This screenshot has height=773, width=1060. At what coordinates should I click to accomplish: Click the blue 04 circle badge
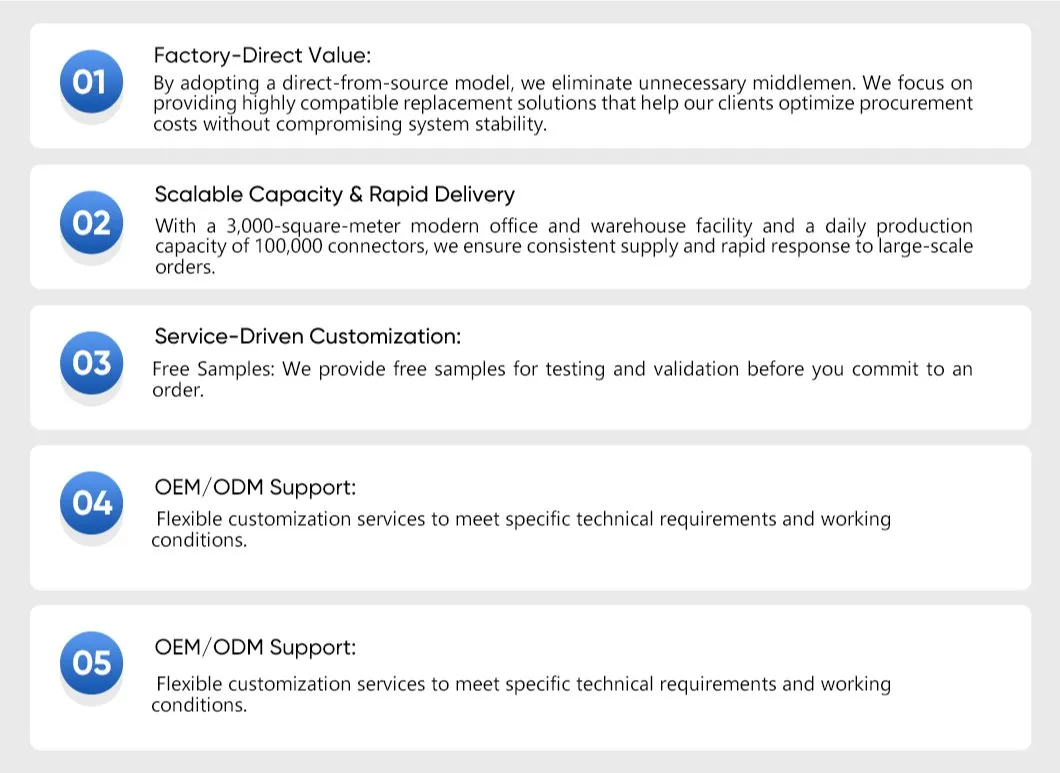point(91,502)
